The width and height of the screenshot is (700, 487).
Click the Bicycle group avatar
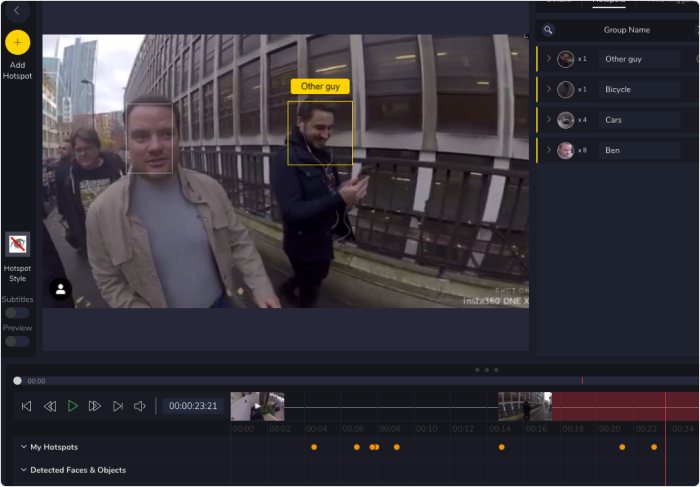(565, 89)
